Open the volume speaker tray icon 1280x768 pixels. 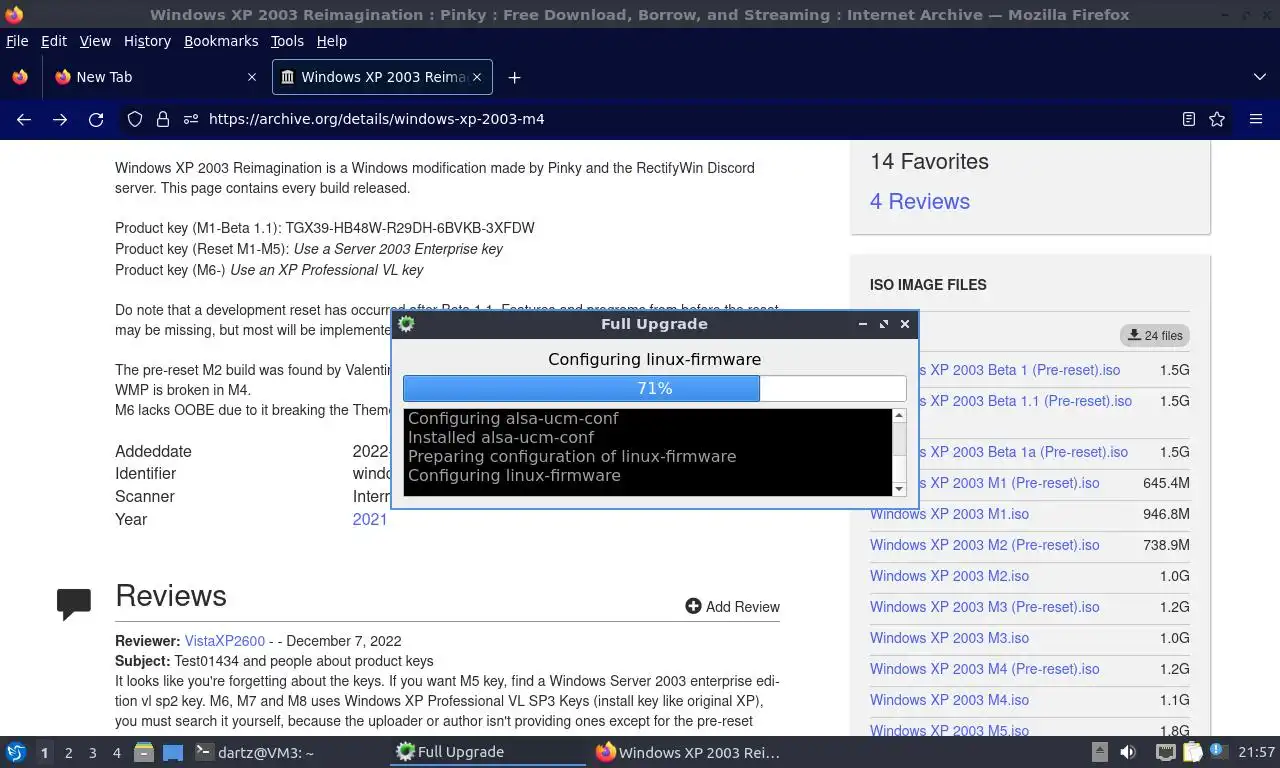coord(1128,752)
